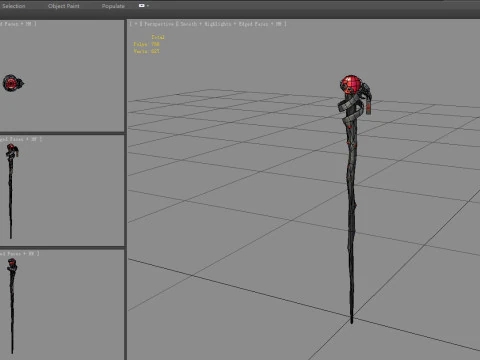Click the Total statistics header
The image size is (480, 360).
point(158,37)
